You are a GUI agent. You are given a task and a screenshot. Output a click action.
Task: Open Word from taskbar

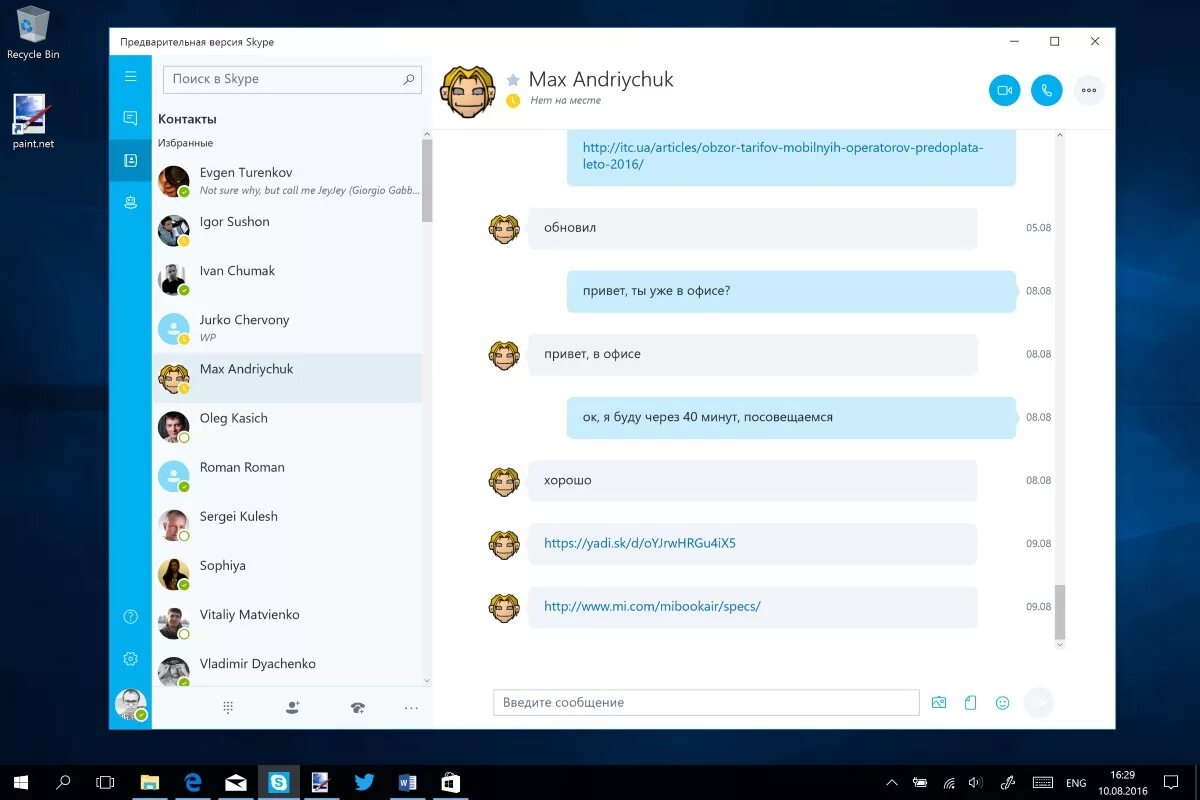pos(407,782)
